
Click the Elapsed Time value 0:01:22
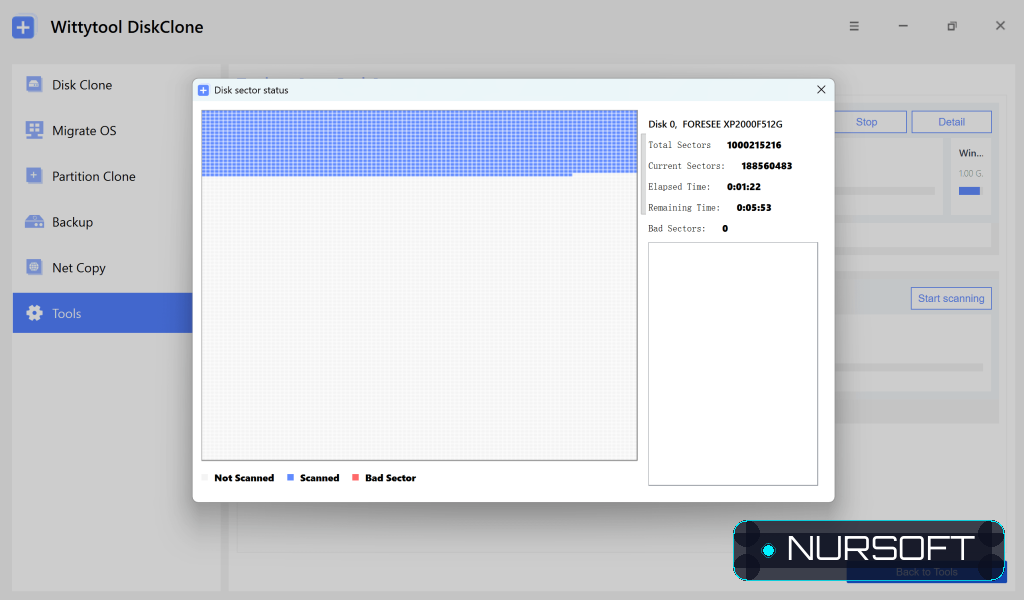point(744,187)
